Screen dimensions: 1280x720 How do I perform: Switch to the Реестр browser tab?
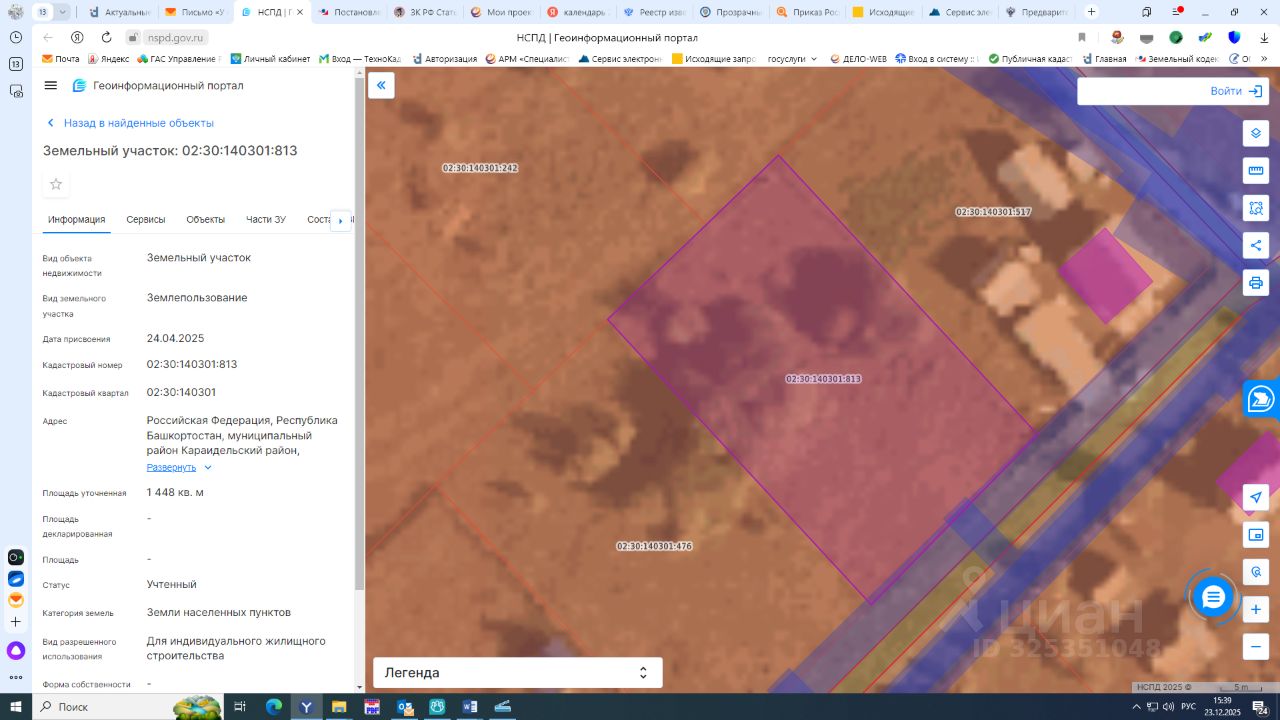[654, 12]
